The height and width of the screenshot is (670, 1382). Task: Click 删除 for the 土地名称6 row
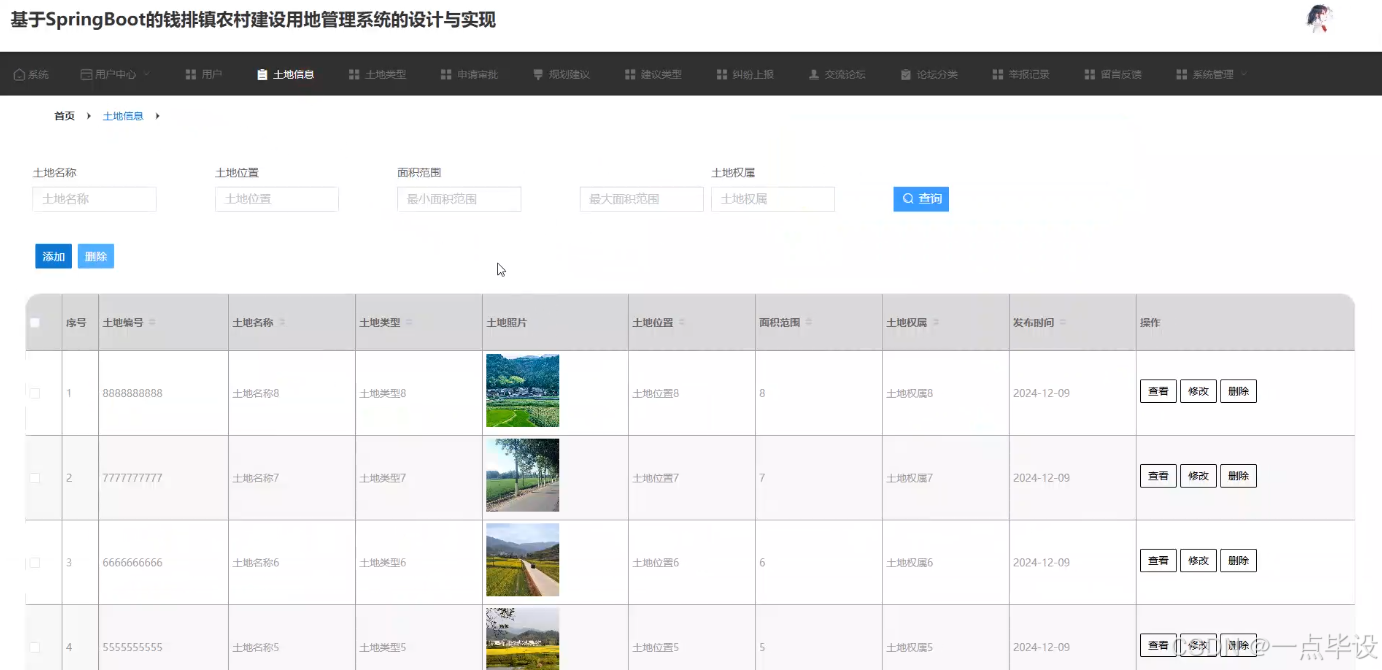(1238, 561)
